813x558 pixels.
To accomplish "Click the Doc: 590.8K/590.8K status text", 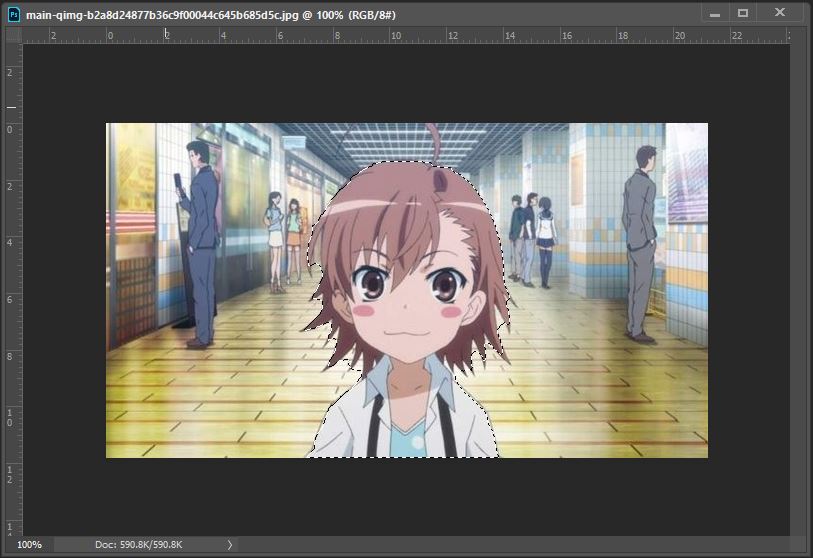I will pyautogui.click(x=138, y=545).
